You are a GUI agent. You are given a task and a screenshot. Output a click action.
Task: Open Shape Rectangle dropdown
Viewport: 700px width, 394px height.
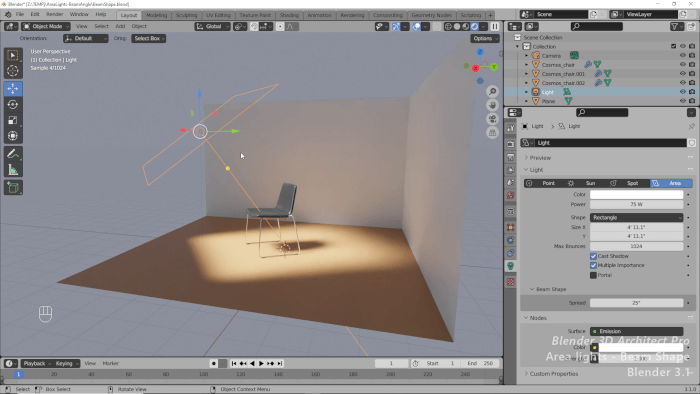[x=637, y=217]
